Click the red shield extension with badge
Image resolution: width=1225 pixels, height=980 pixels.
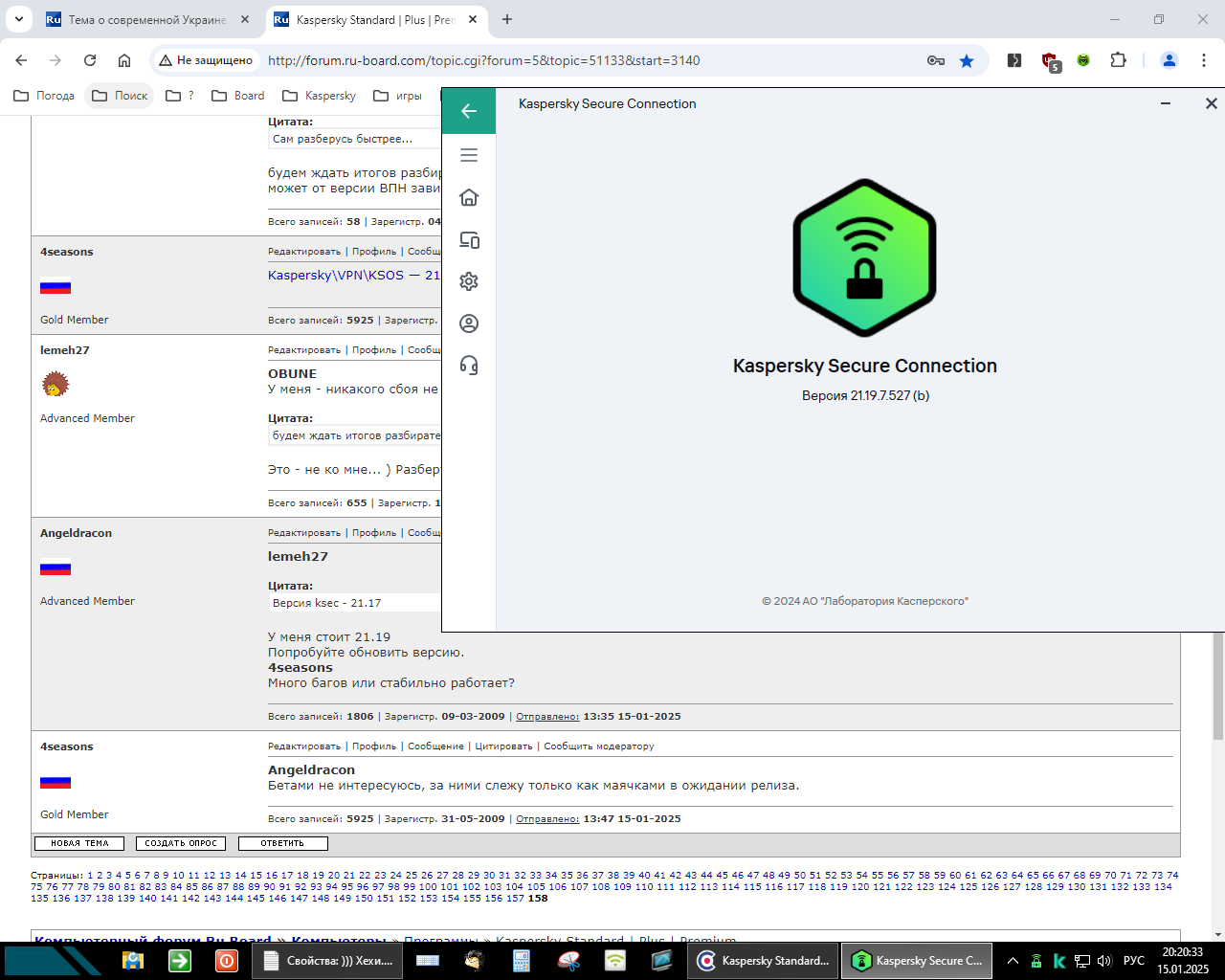1051,62
